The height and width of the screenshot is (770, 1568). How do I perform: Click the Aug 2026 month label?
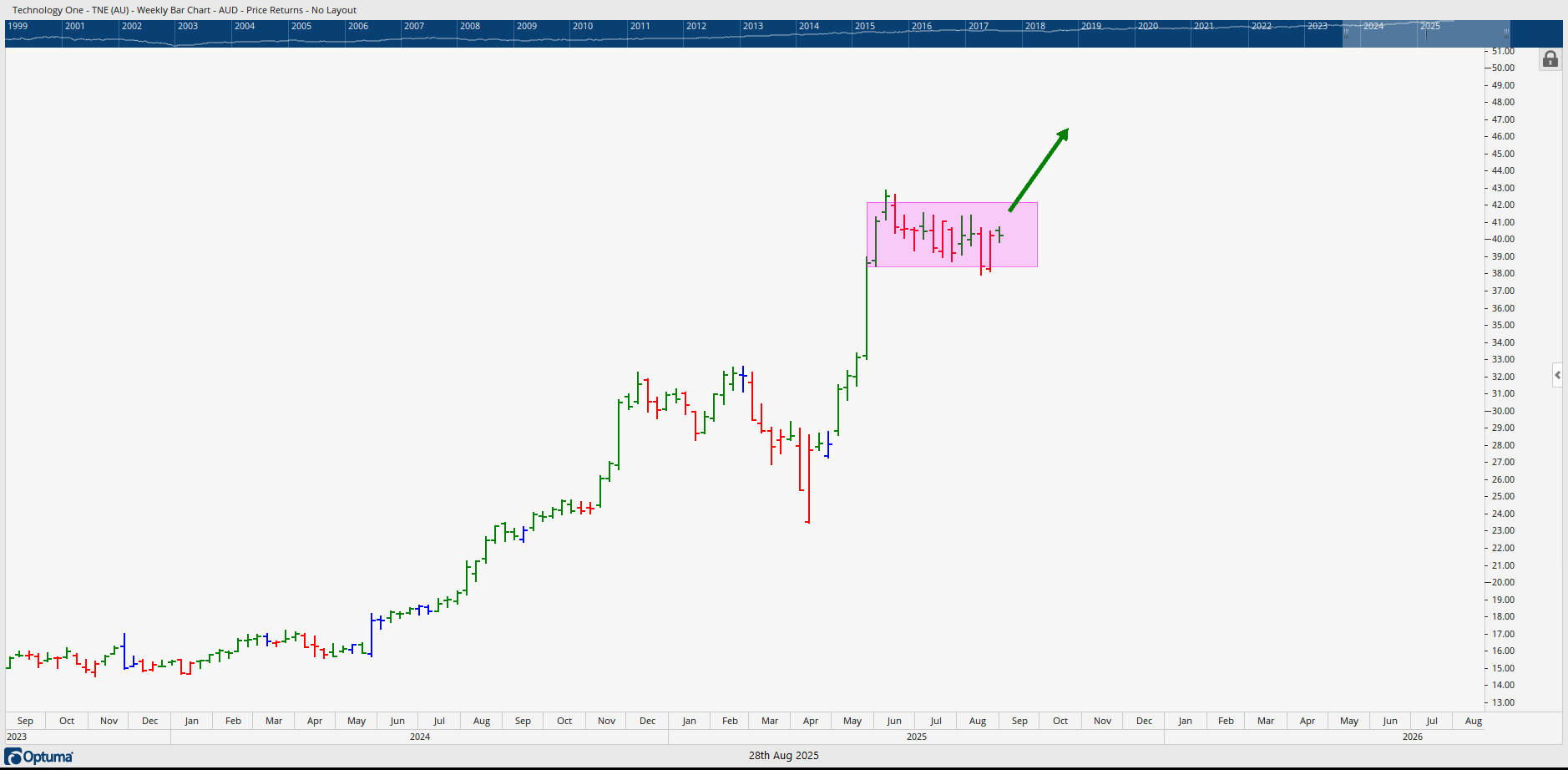click(x=1474, y=721)
